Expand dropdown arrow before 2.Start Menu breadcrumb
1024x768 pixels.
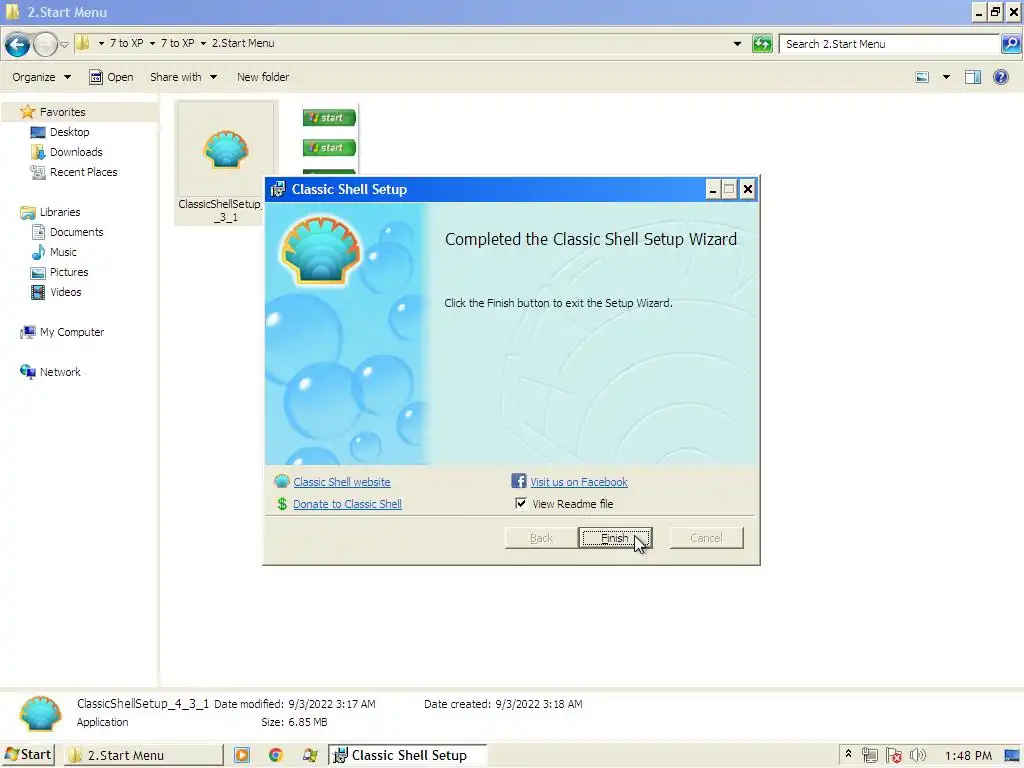[203, 44]
